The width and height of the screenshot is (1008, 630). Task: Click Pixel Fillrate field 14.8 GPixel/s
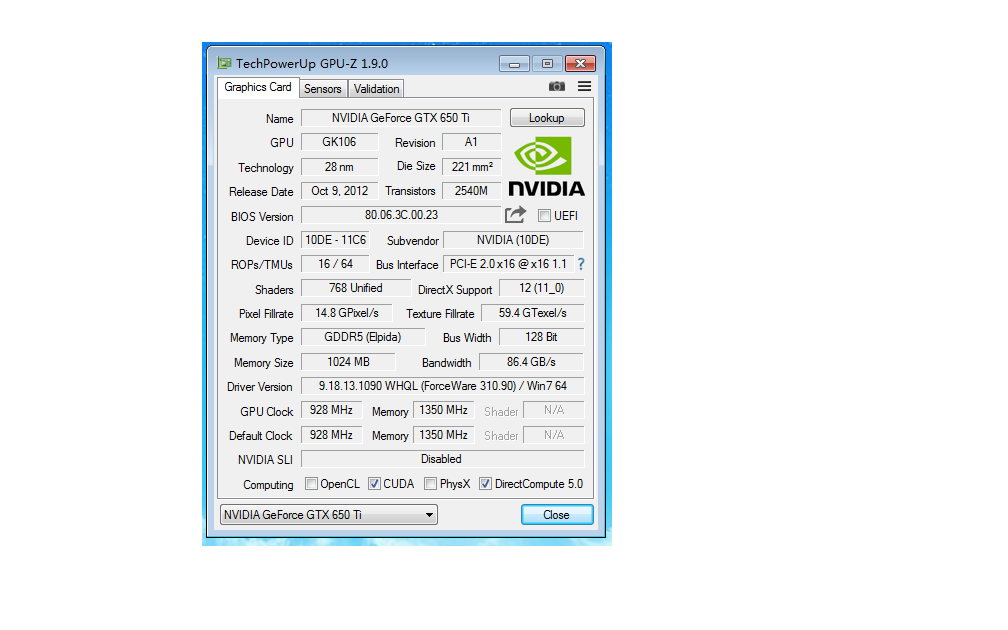tap(346, 313)
